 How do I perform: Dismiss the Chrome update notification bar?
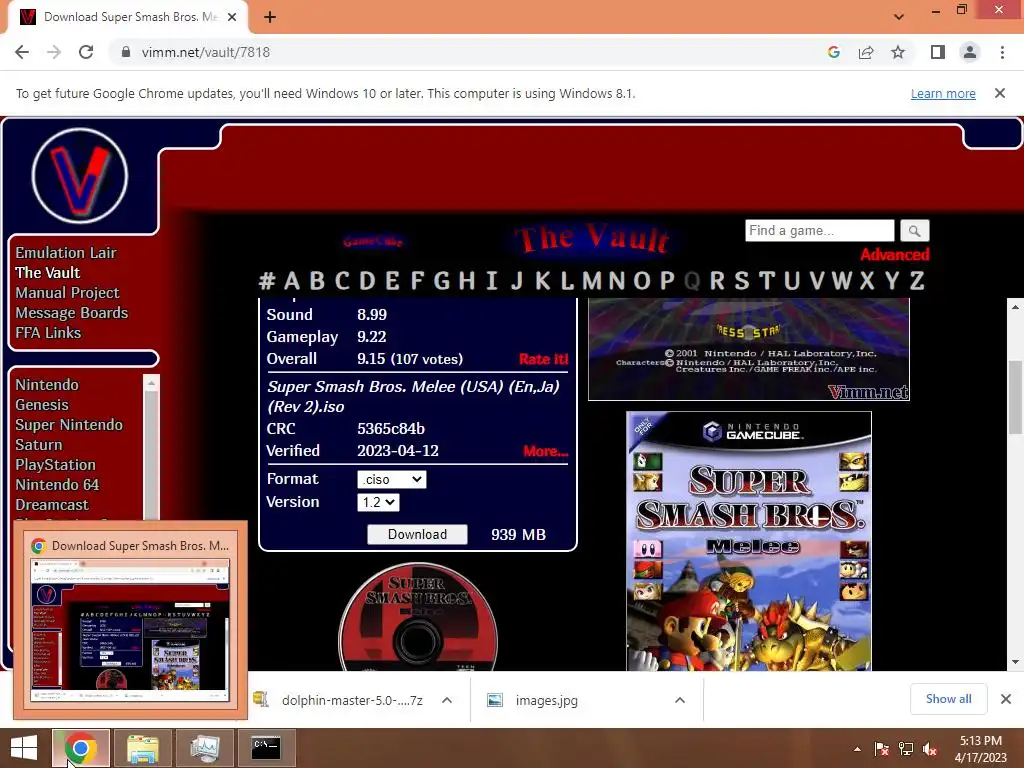click(x=1000, y=93)
